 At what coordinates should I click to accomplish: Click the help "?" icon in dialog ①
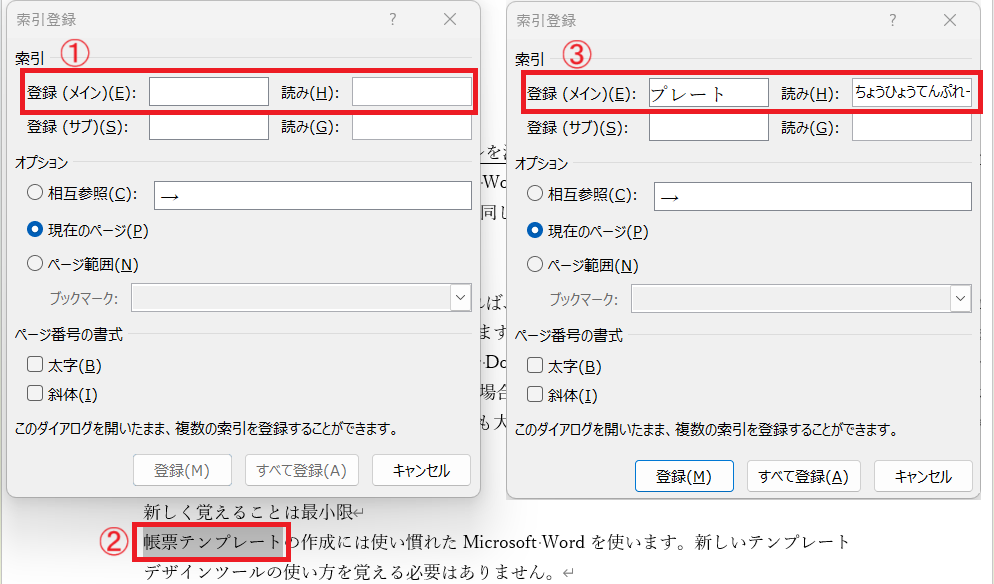pyautogui.click(x=393, y=20)
